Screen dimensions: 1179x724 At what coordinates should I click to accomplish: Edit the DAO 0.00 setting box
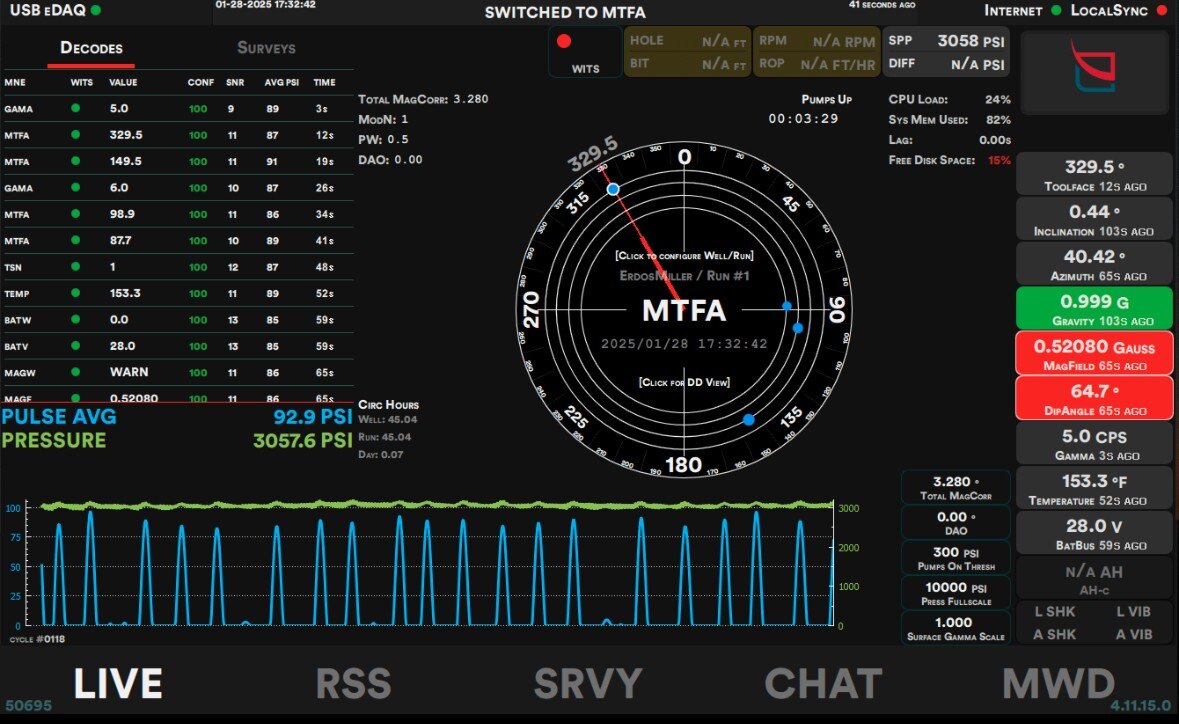point(956,523)
